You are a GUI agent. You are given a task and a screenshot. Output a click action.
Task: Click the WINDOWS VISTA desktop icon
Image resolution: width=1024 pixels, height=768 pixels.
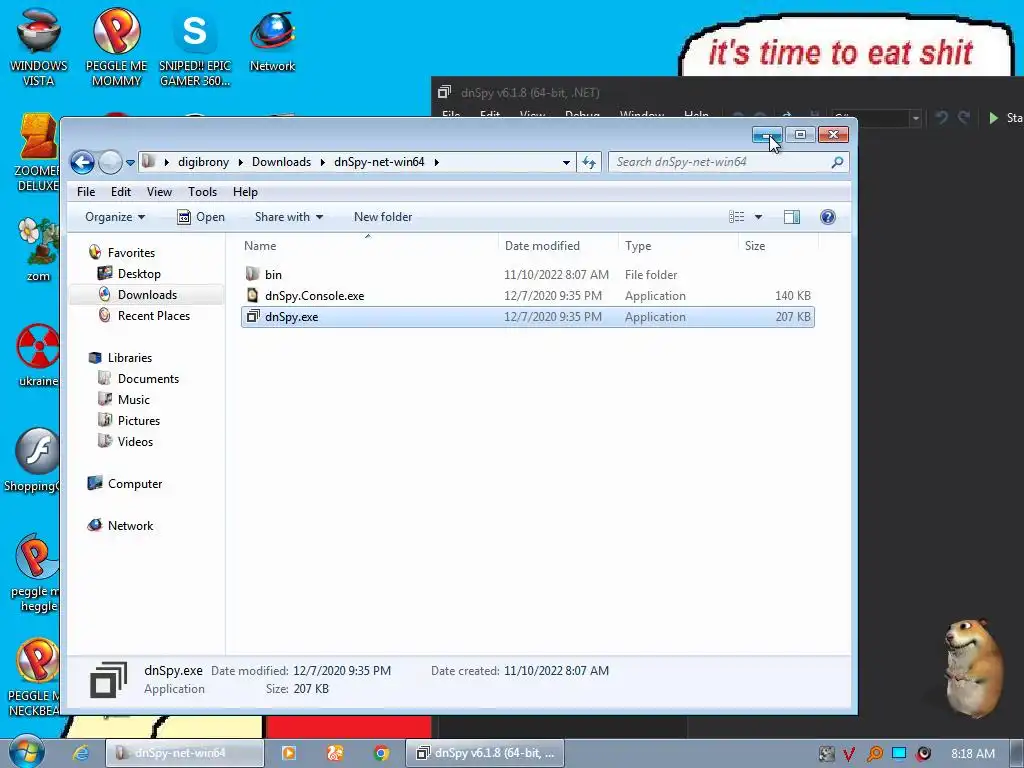tap(39, 47)
